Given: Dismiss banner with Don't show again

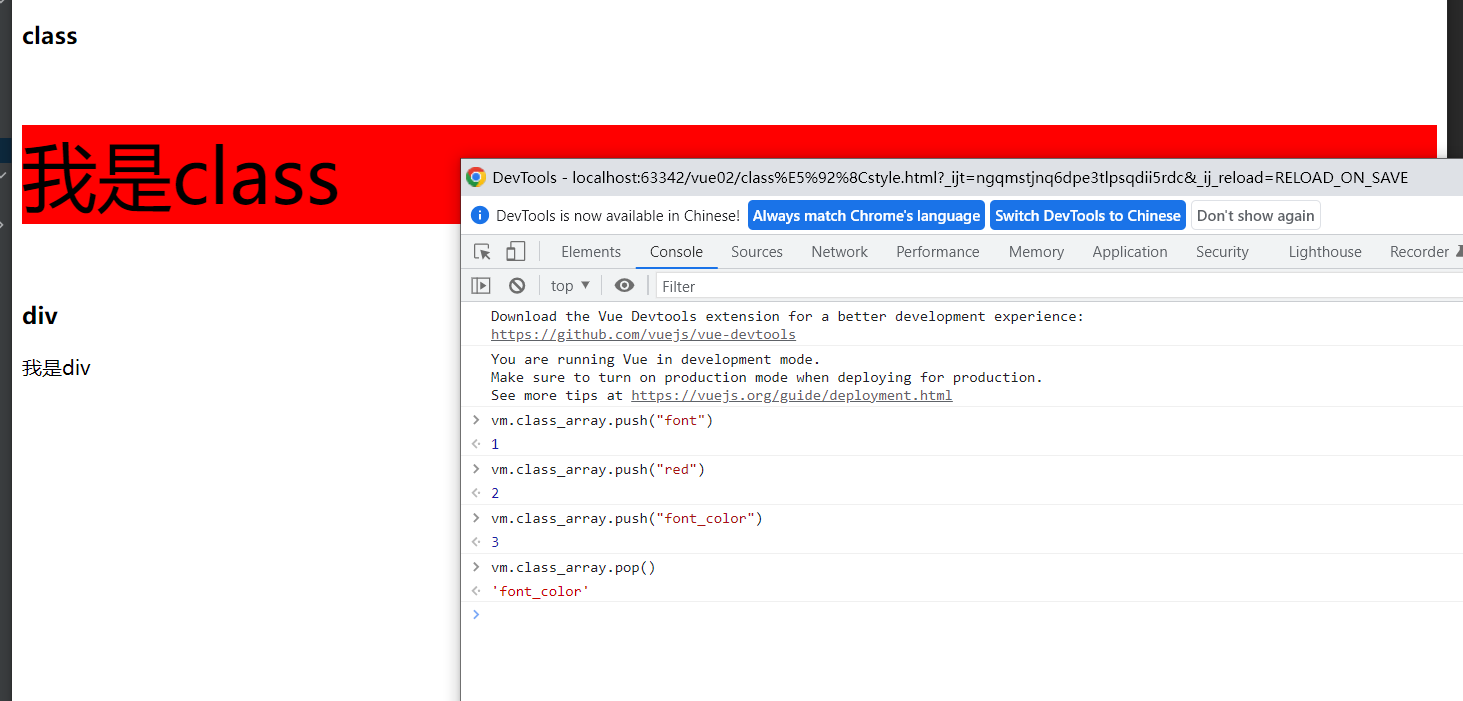Looking at the screenshot, I should (1255, 216).
